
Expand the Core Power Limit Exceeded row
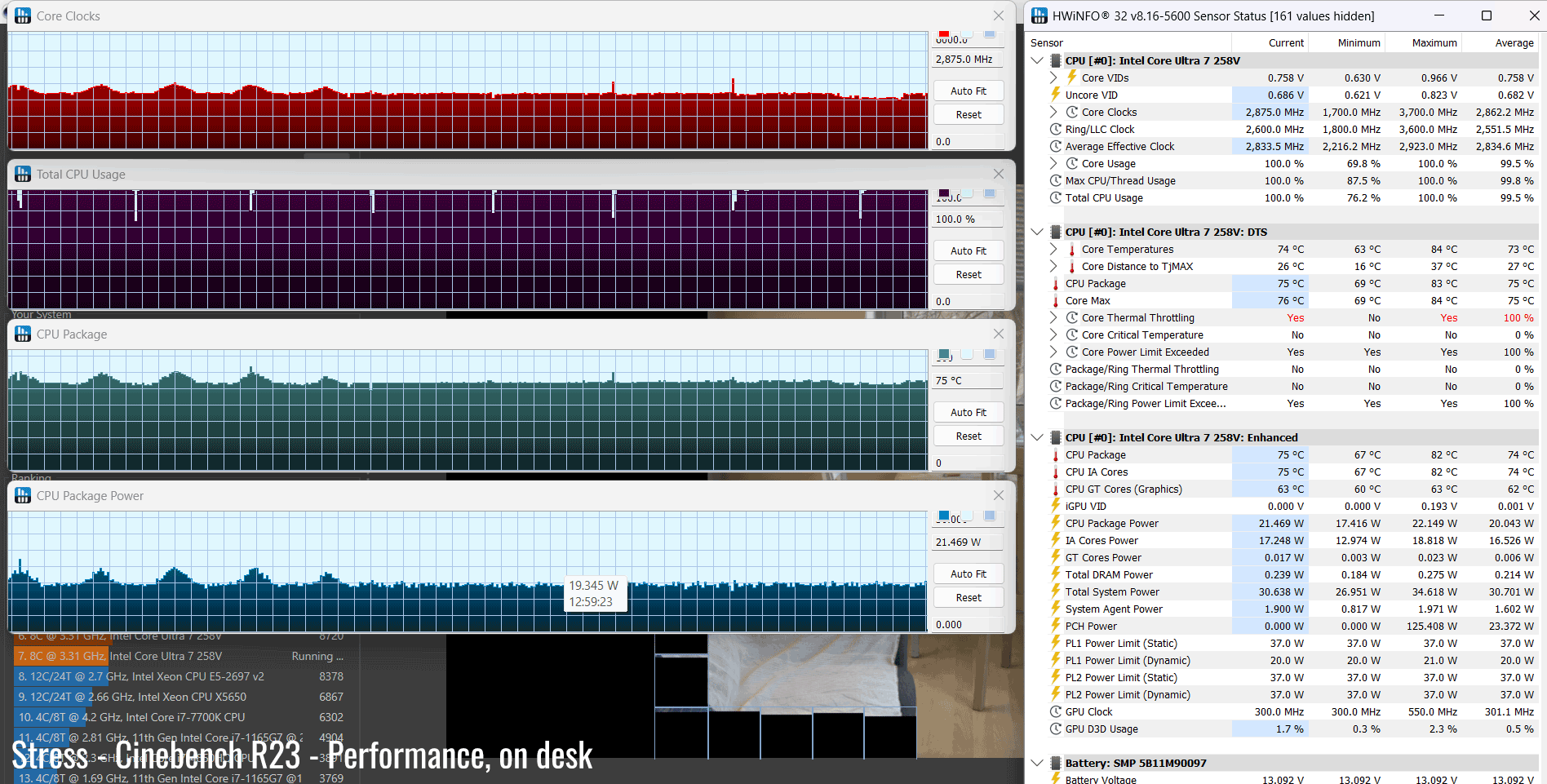(1053, 352)
